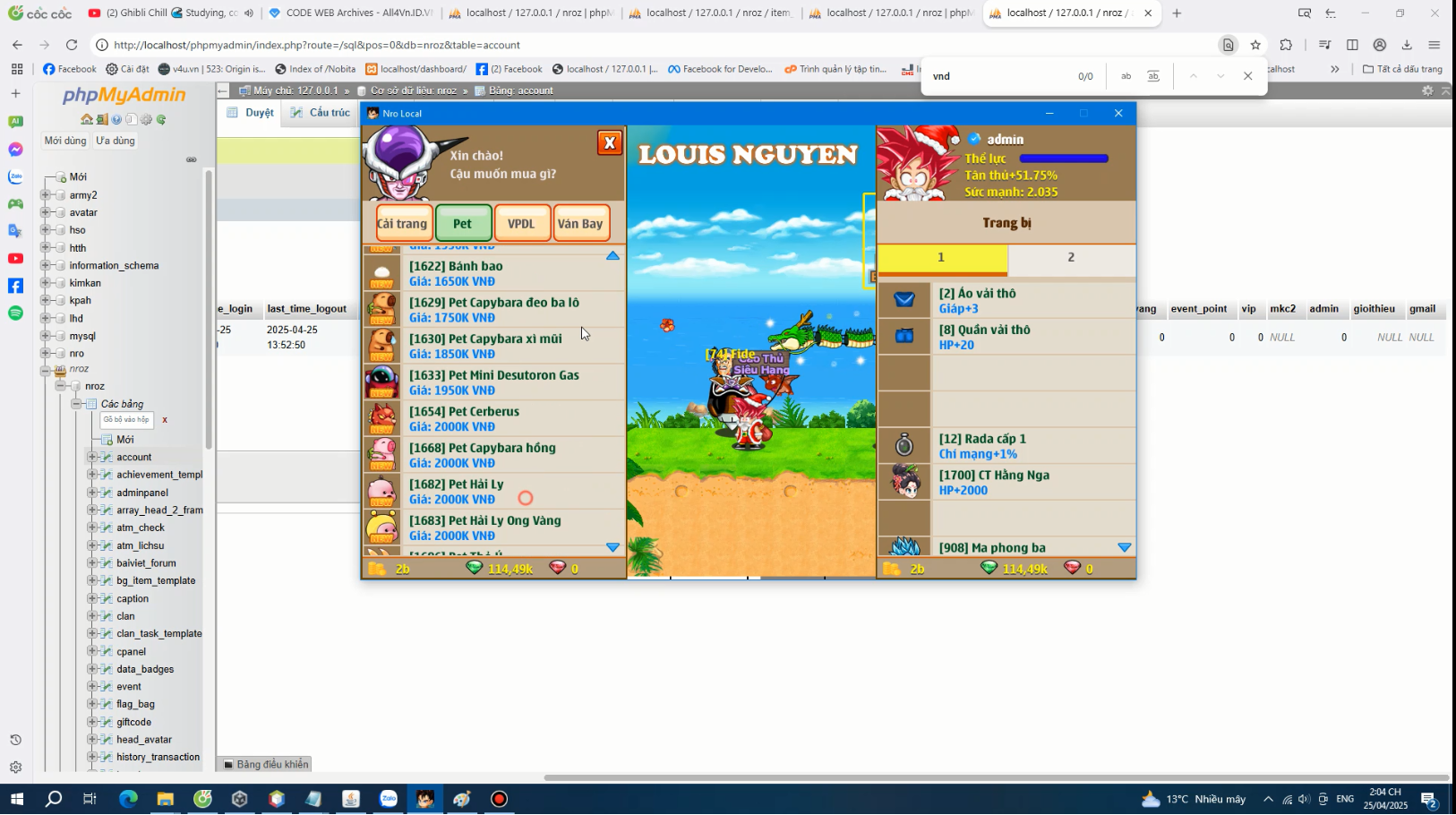Open phpMyAdmin home icon
The image size is (1456, 815).
(x=87, y=119)
